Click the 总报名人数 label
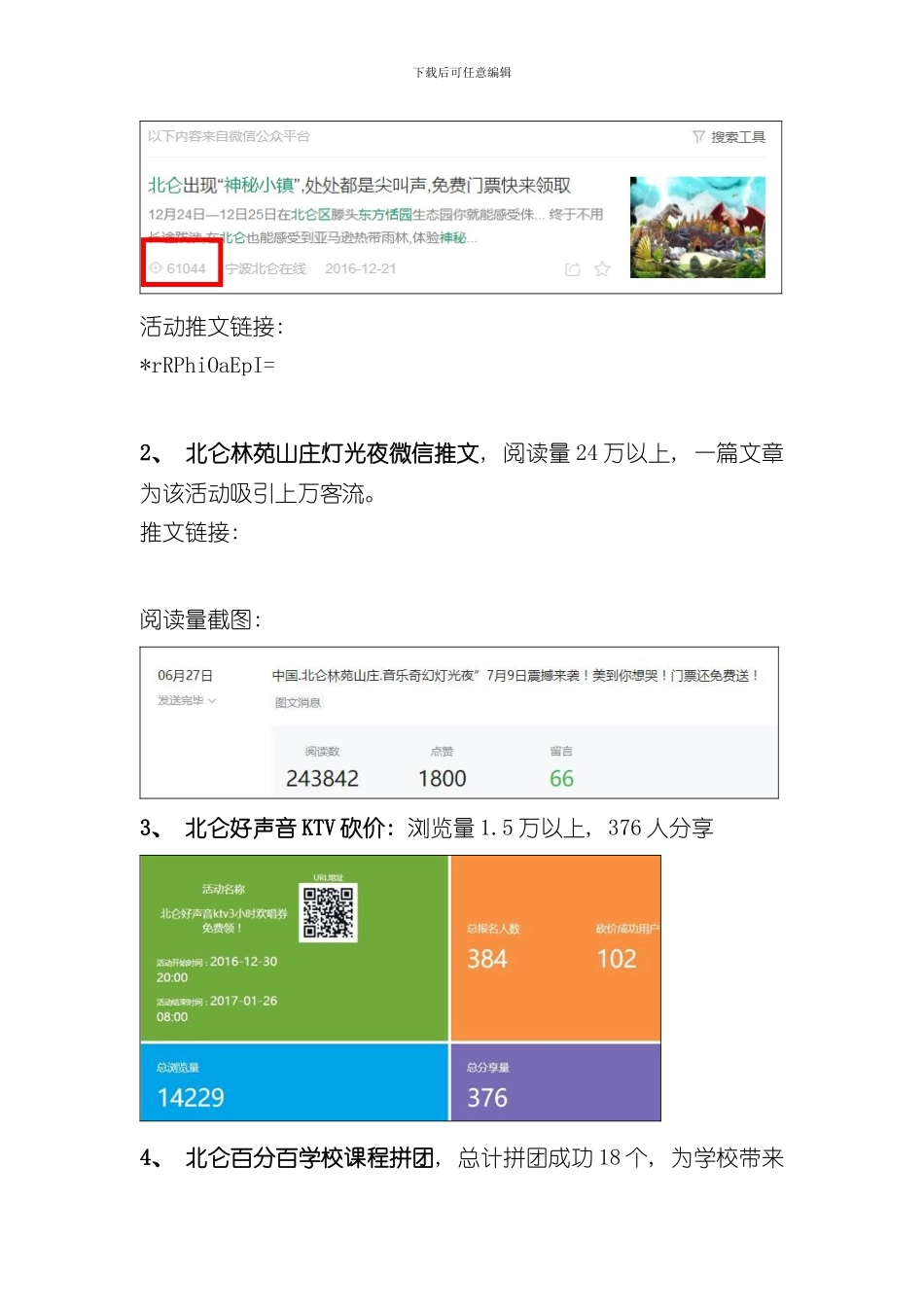Viewport: 924px width, 1307px height. pos(493,929)
